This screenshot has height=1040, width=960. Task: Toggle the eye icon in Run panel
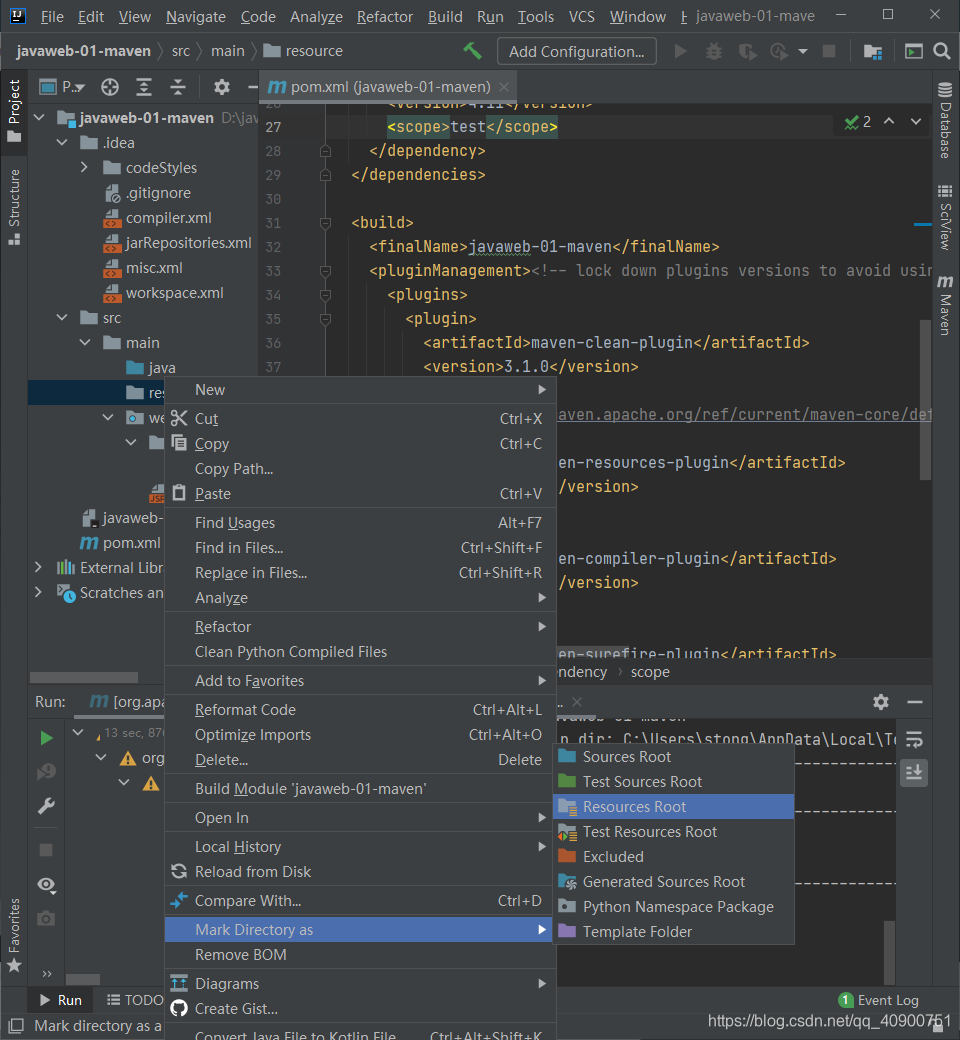tap(46, 884)
